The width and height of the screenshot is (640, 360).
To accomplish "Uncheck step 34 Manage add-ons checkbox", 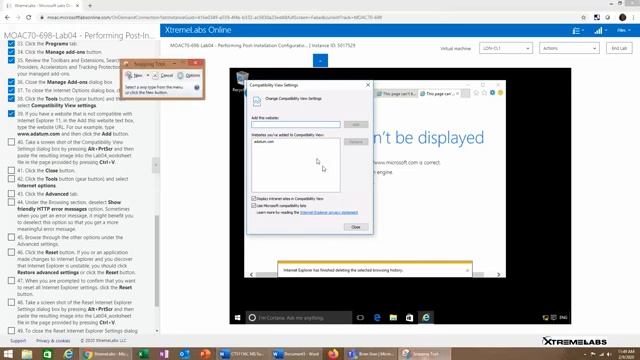I will (x=11, y=52).
